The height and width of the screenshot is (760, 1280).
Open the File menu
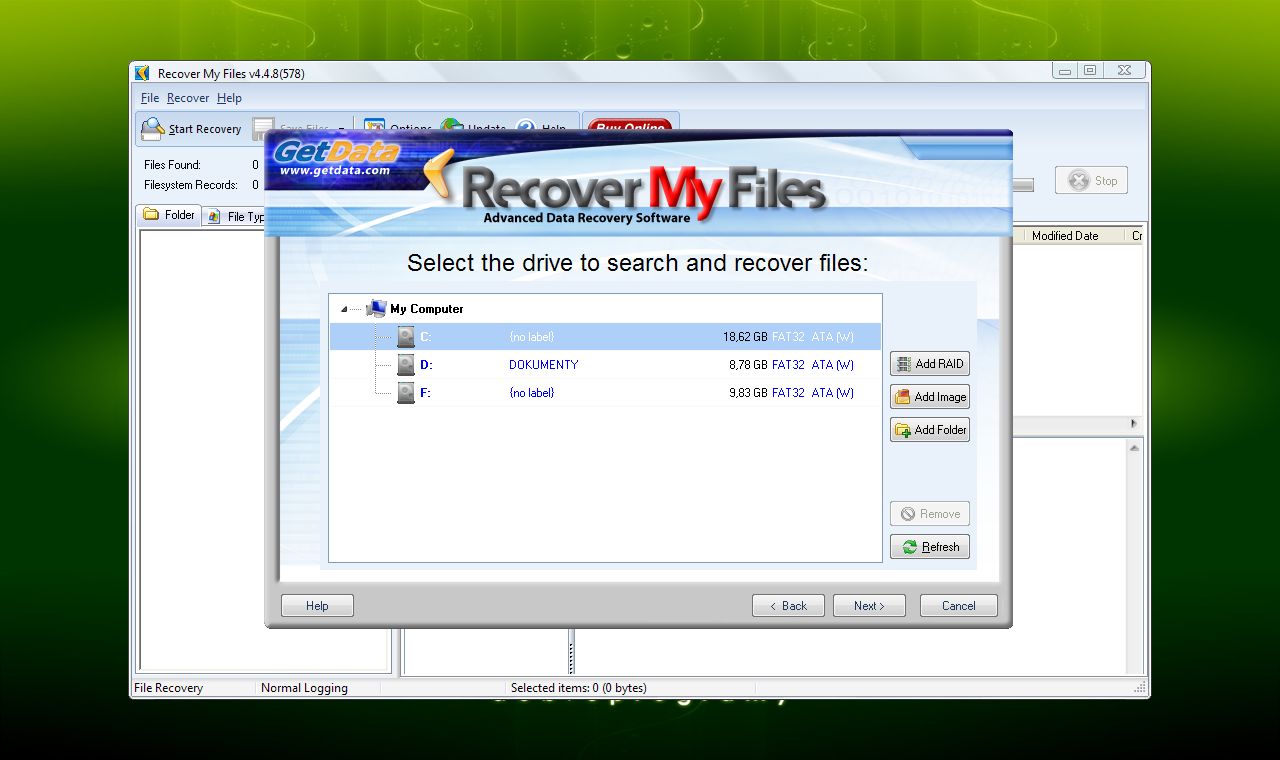pyautogui.click(x=150, y=98)
